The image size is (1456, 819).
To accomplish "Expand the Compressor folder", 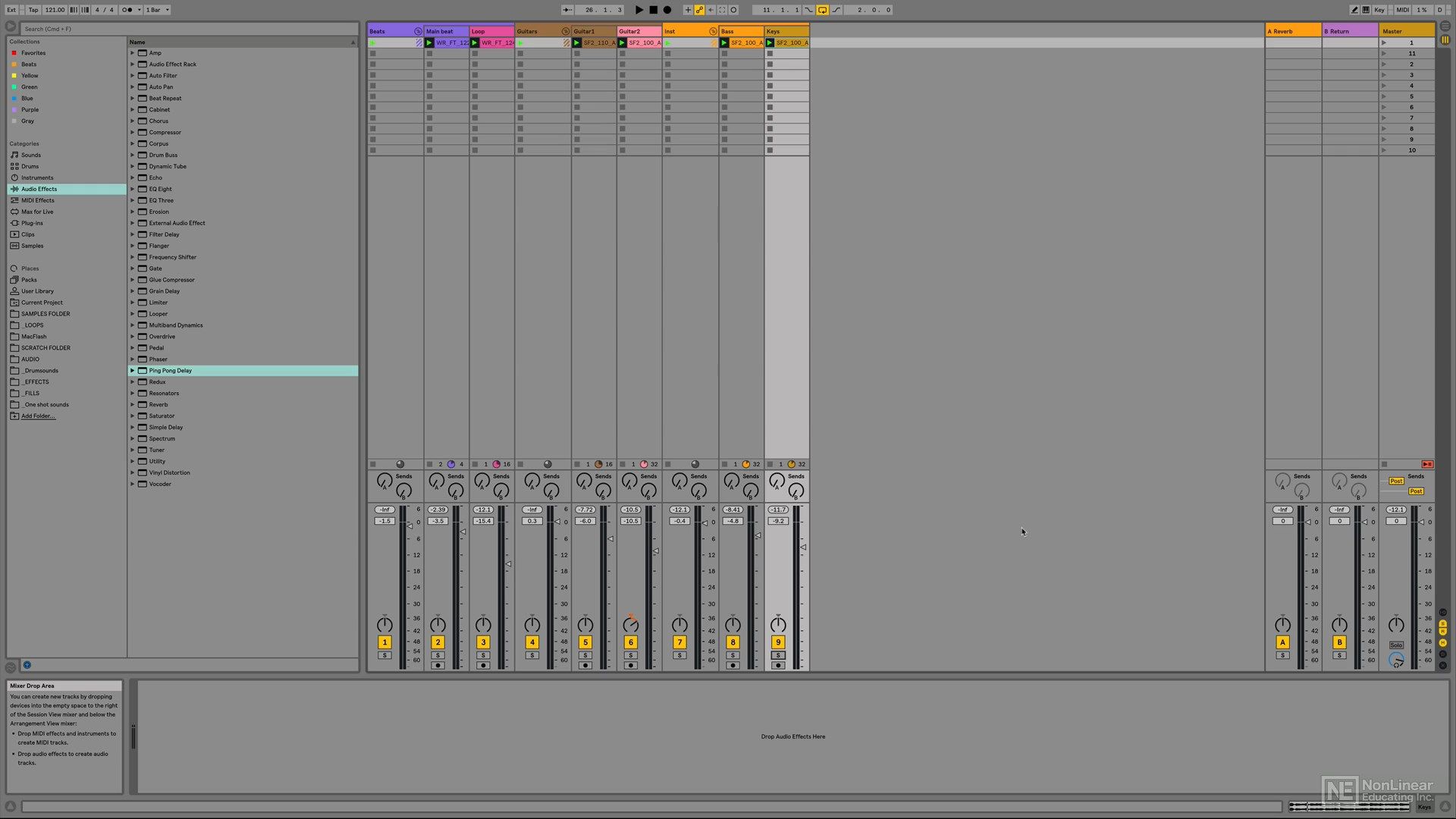I will 132,133.
